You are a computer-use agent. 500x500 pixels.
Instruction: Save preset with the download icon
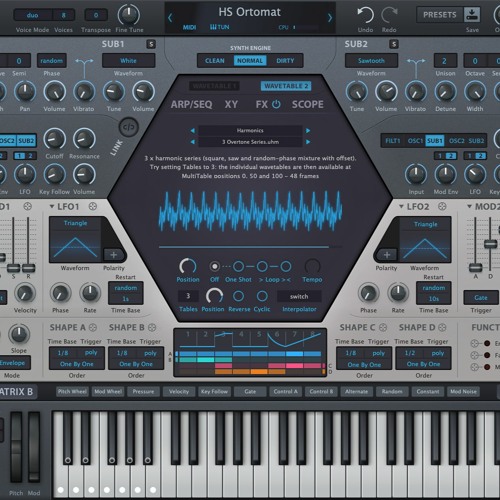click(x=472, y=15)
